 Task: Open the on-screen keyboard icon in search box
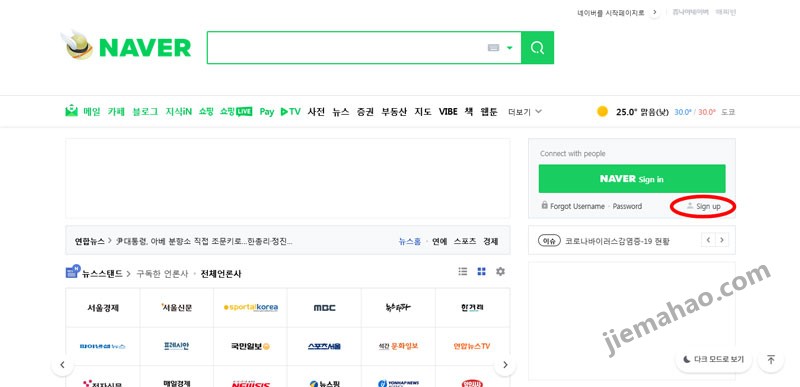(x=493, y=48)
